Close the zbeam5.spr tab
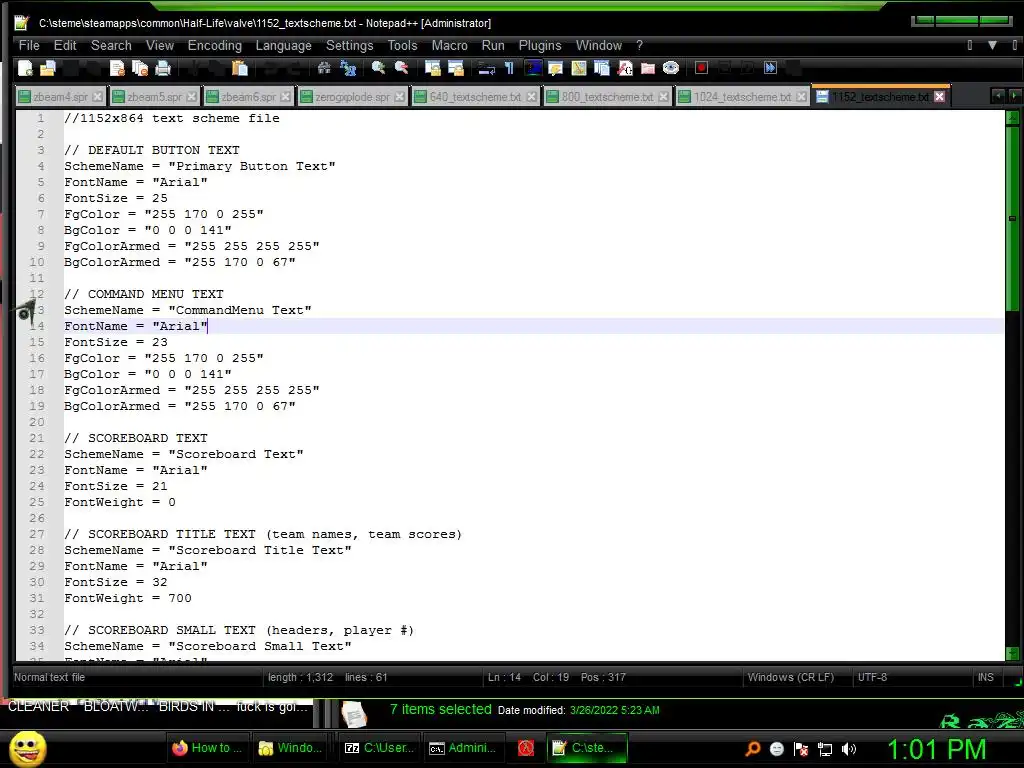 click(191, 97)
